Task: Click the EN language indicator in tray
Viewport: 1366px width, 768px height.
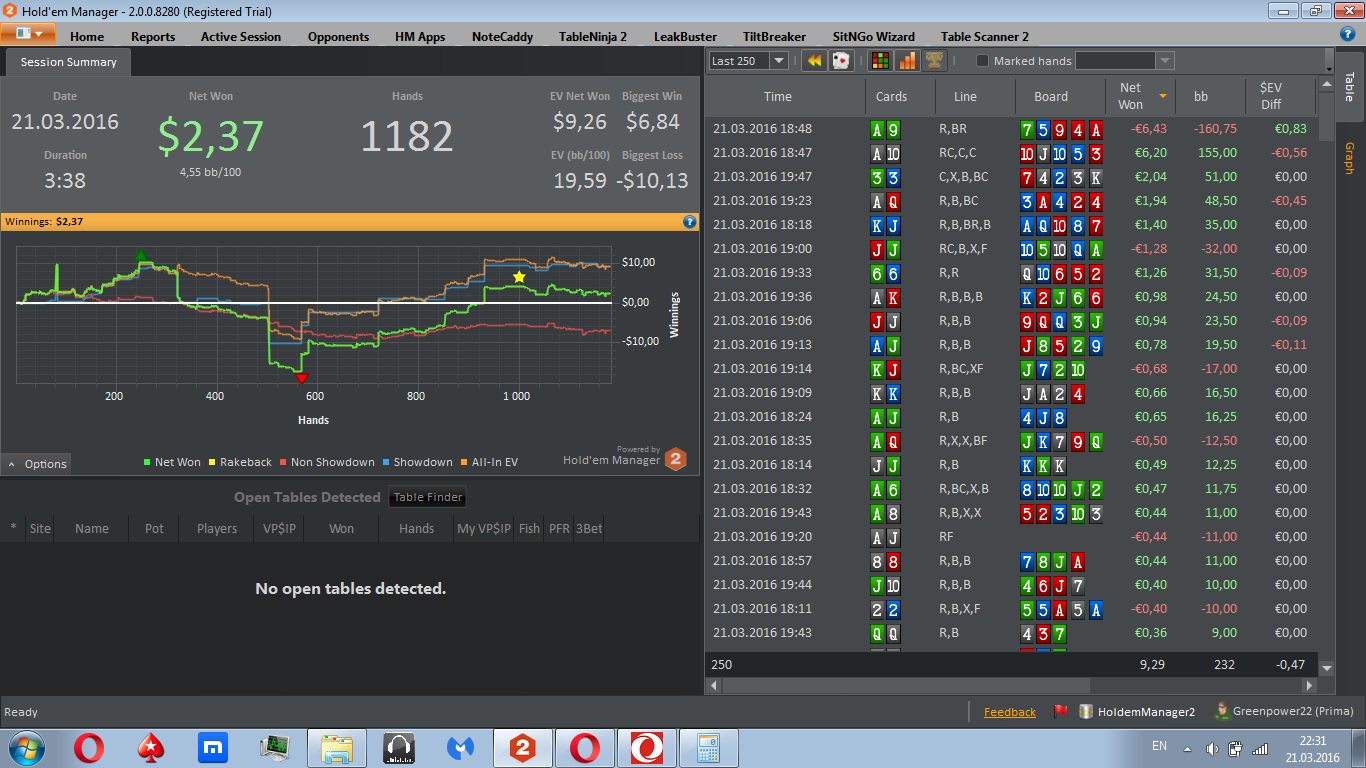Action: click(1159, 746)
